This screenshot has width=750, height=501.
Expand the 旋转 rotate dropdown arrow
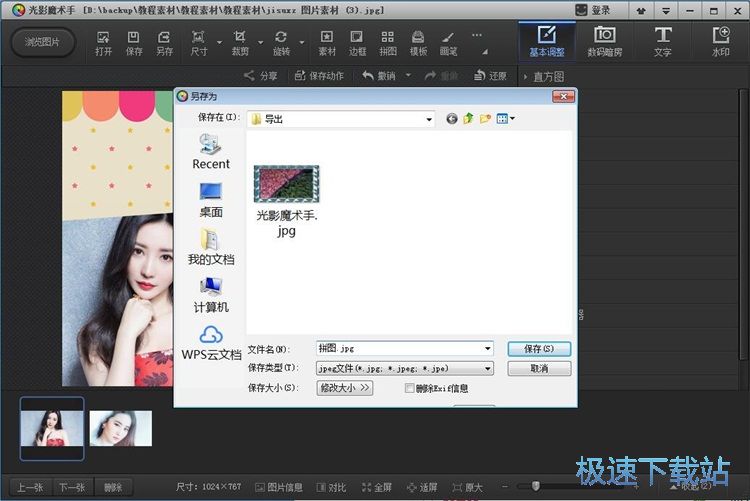(302, 43)
